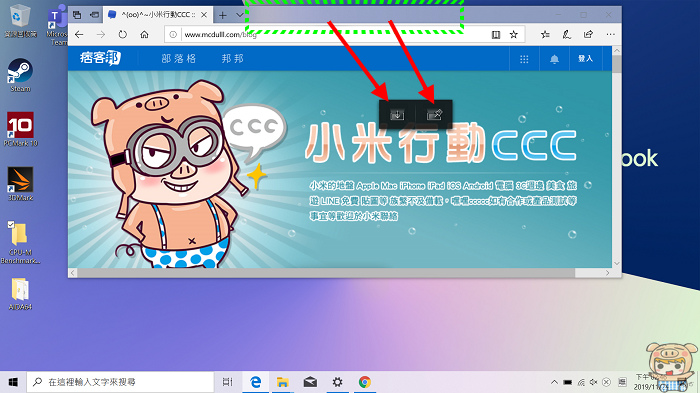
Task: Switch to the 小米行動CCC browser tab
Action: click(158, 15)
